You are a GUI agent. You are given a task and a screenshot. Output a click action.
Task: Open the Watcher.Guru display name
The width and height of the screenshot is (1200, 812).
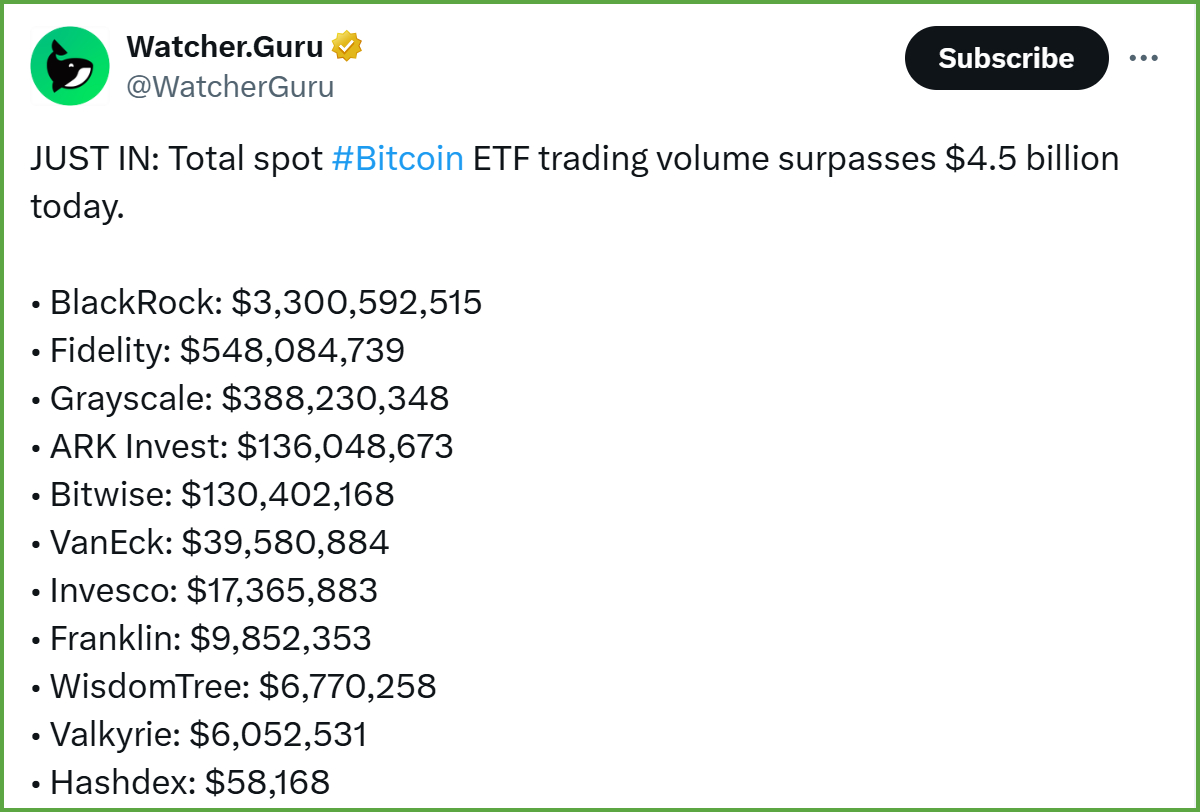(225, 46)
